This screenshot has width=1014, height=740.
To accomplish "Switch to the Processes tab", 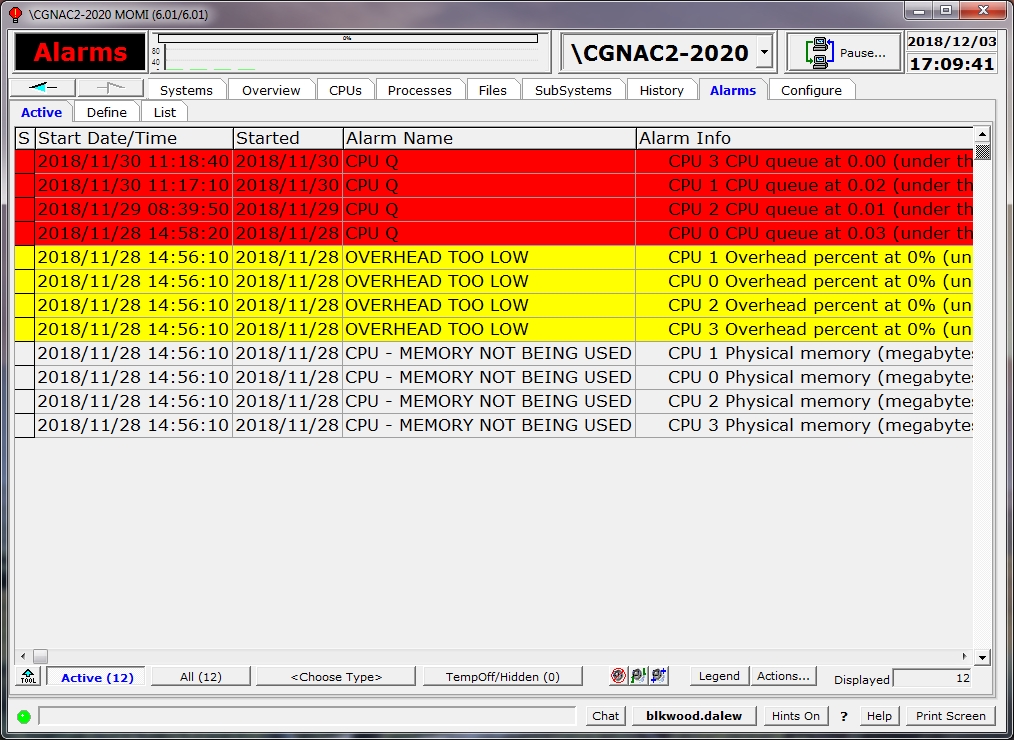I will pos(419,90).
